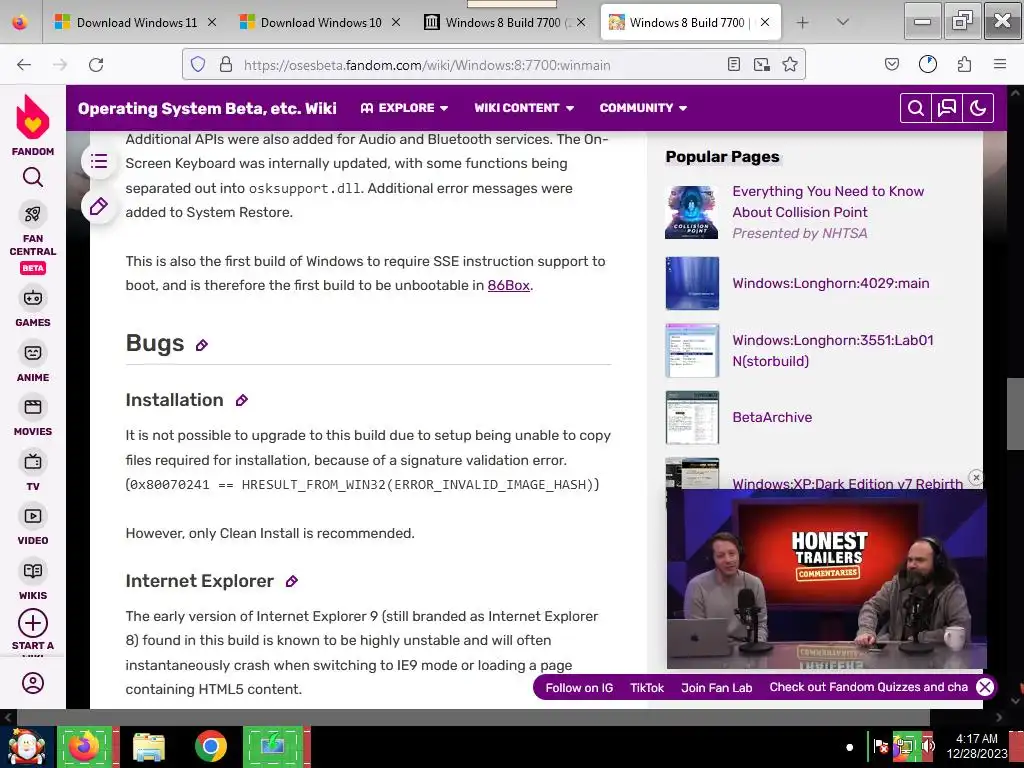Viewport: 1024px width, 768px height.
Task: Open Everything You Need to Know About Collision Point
Action: click(x=828, y=202)
